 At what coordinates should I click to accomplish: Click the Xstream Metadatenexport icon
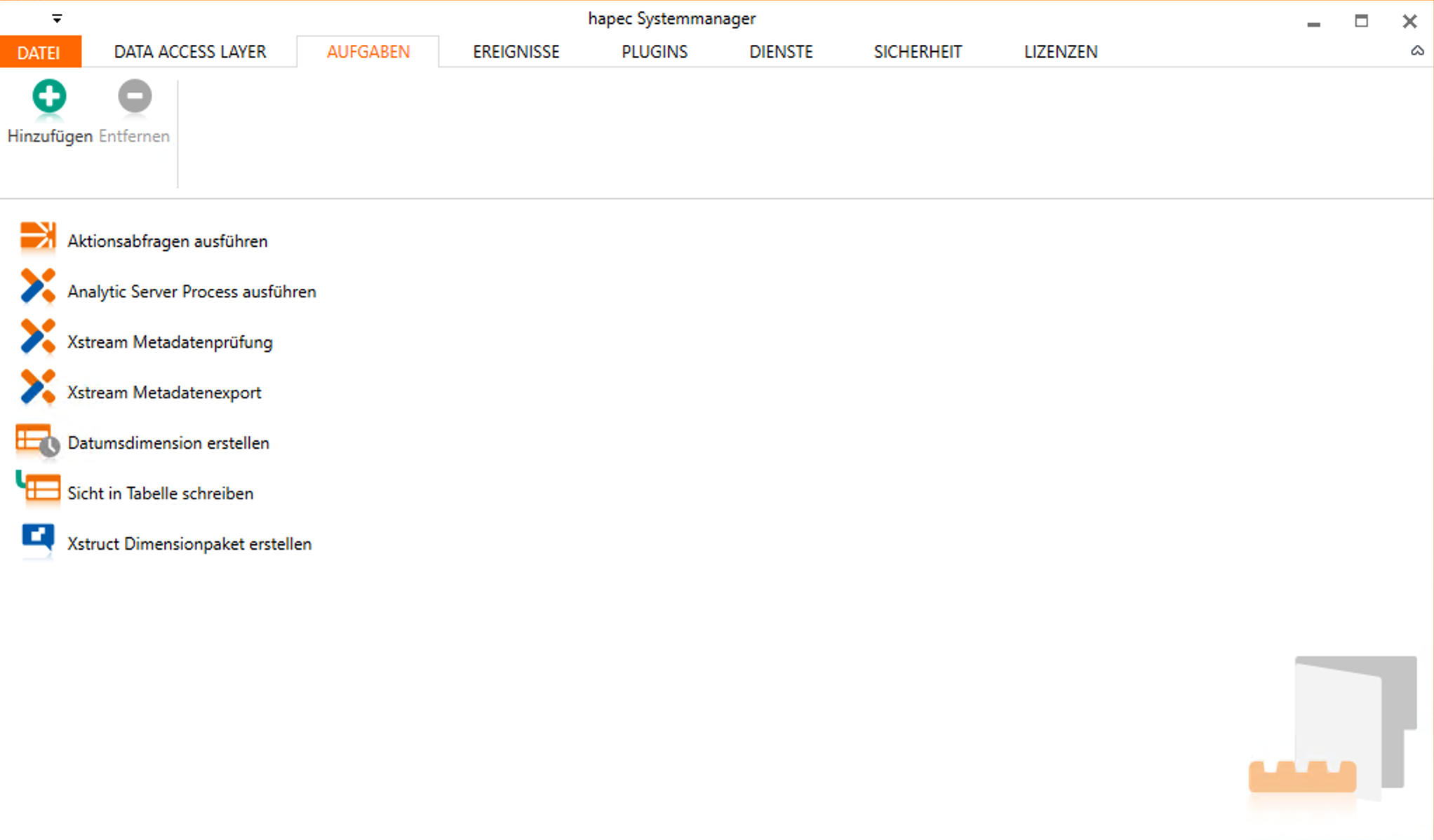tap(37, 388)
